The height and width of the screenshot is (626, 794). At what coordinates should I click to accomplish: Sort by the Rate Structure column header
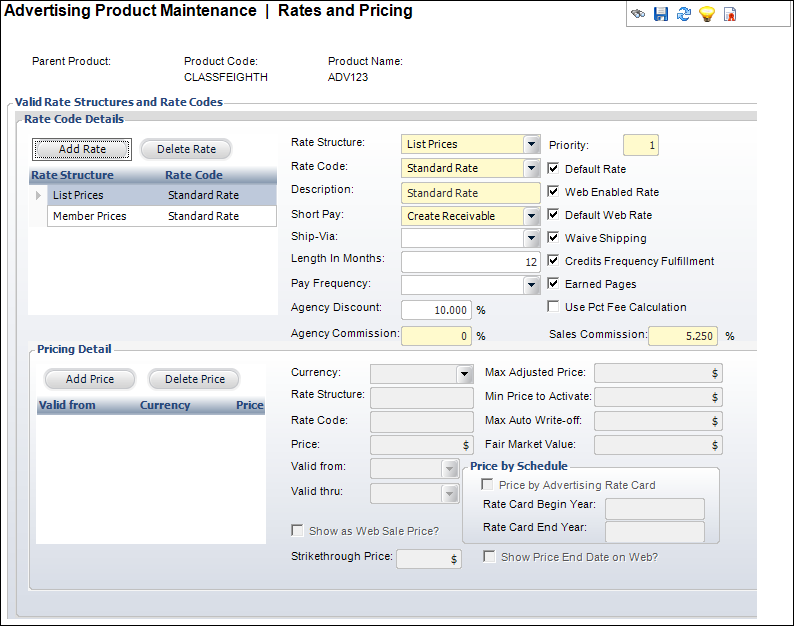tap(72, 175)
